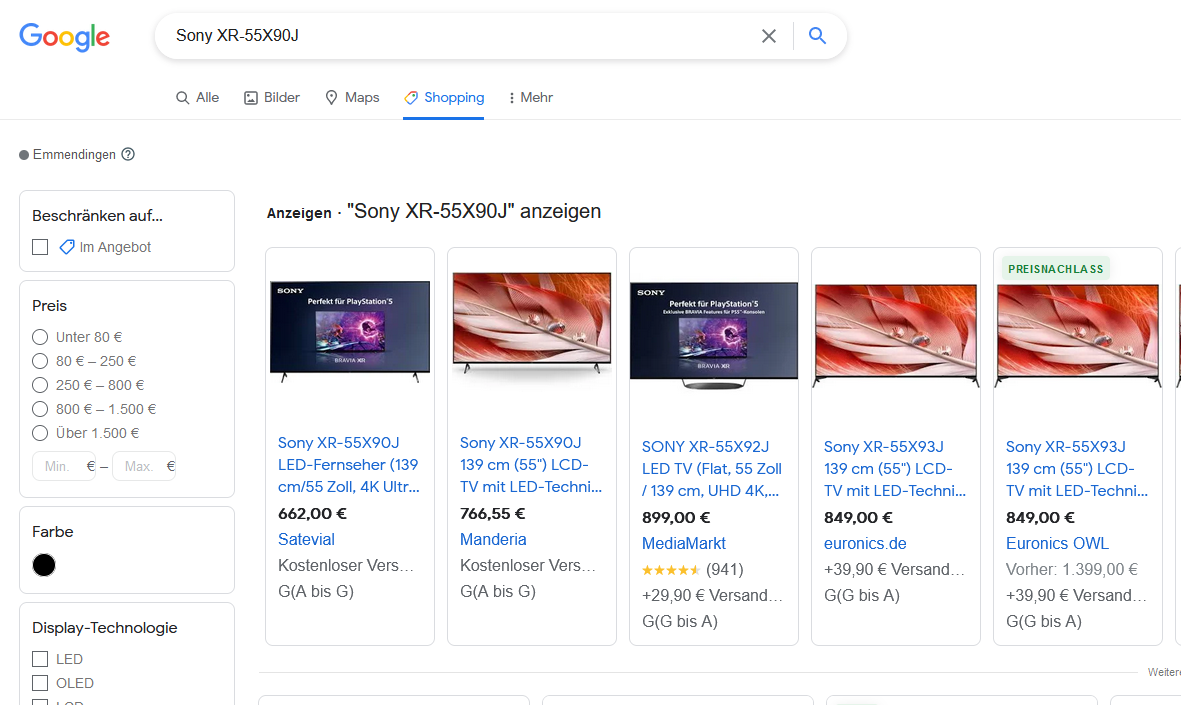
Task: Open the location help question mark icon
Action: click(x=128, y=154)
